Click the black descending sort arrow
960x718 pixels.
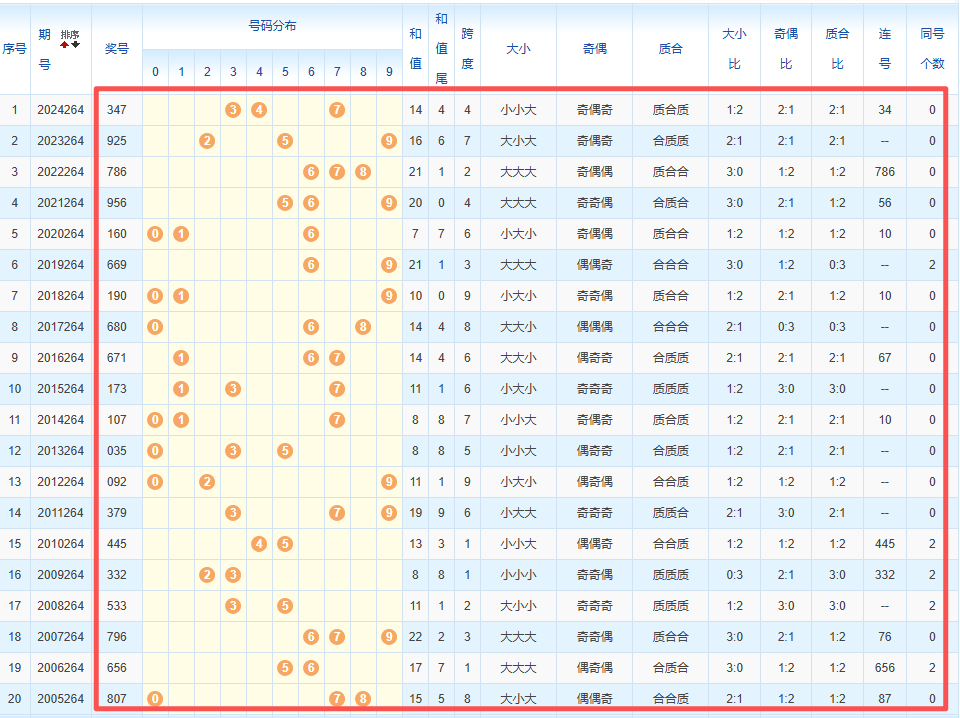click(x=75, y=45)
